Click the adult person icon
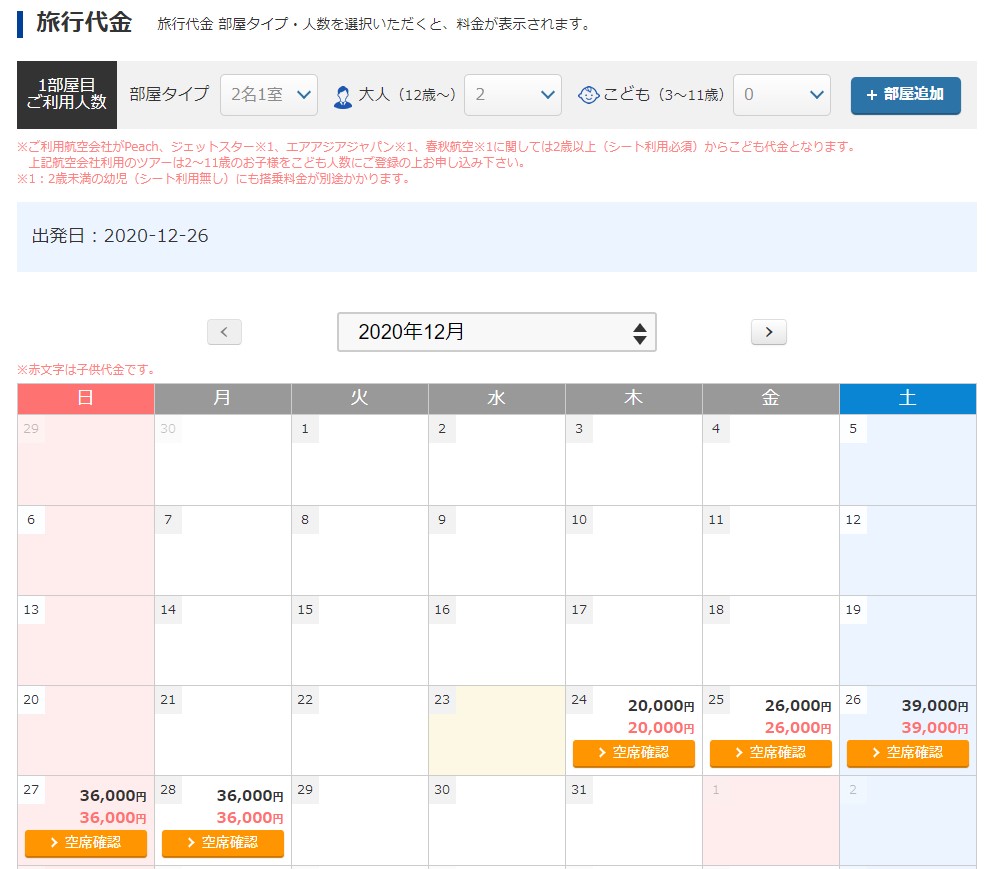 click(x=343, y=95)
